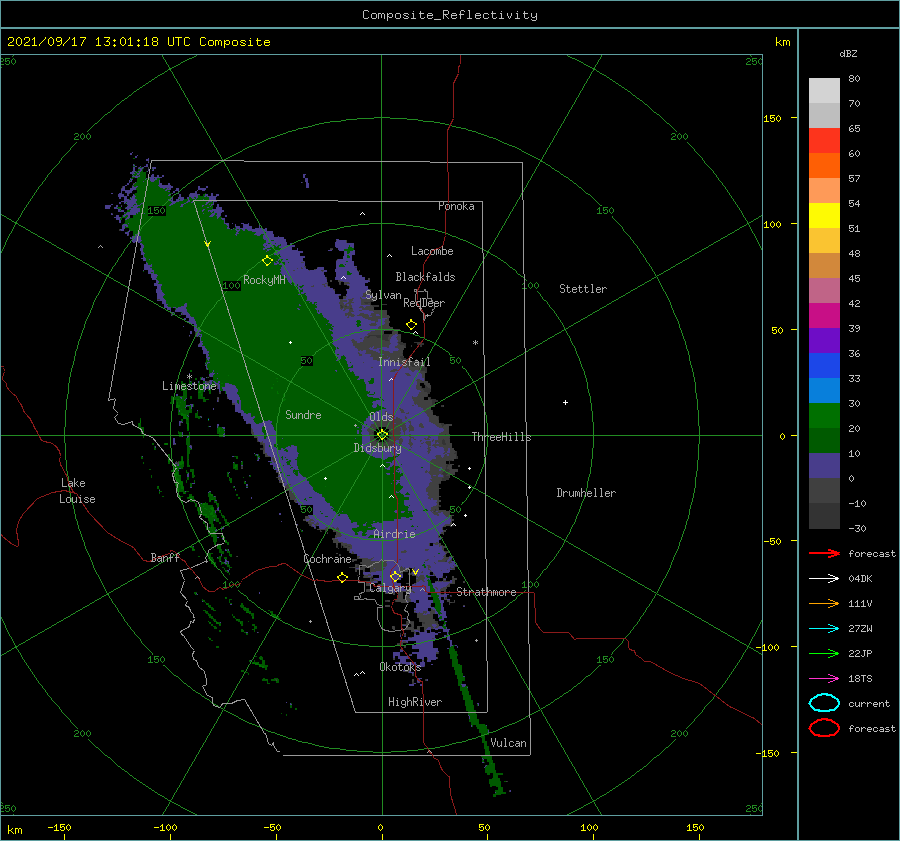This screenshot has width=900, height=841.
Task: Click the Drumheller city label
Action: (586, 493)
